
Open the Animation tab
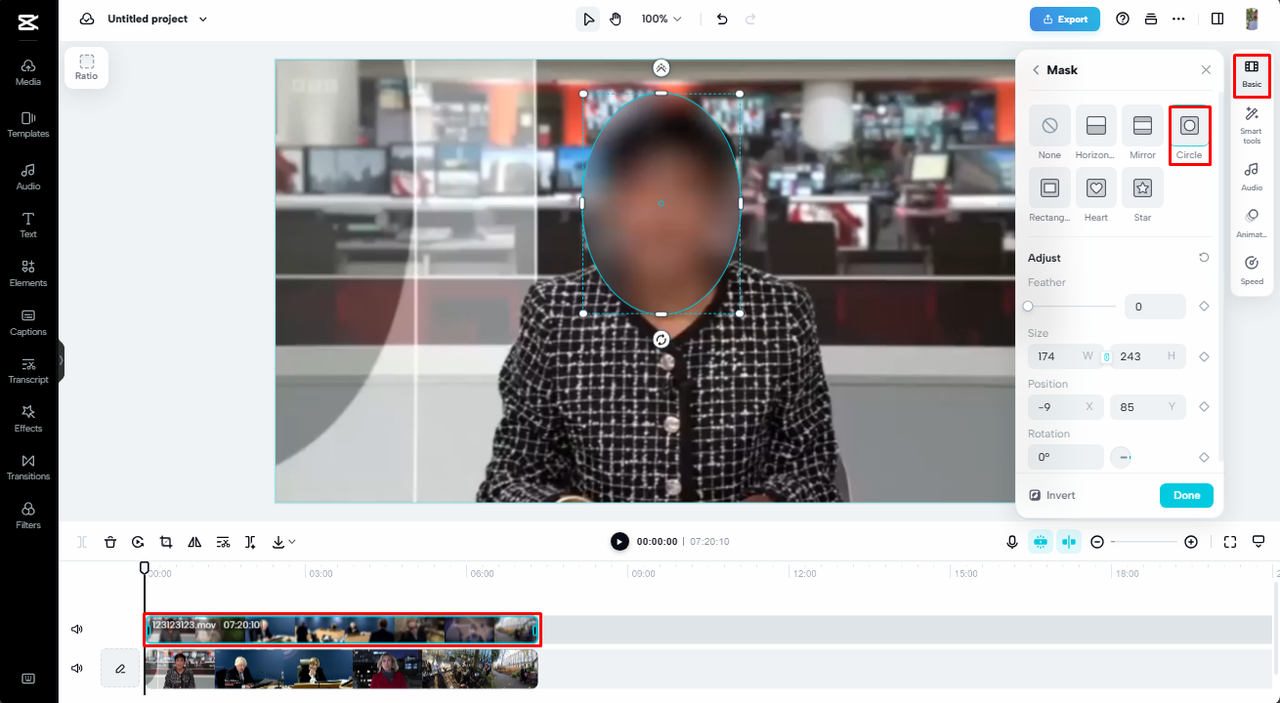1252,224
